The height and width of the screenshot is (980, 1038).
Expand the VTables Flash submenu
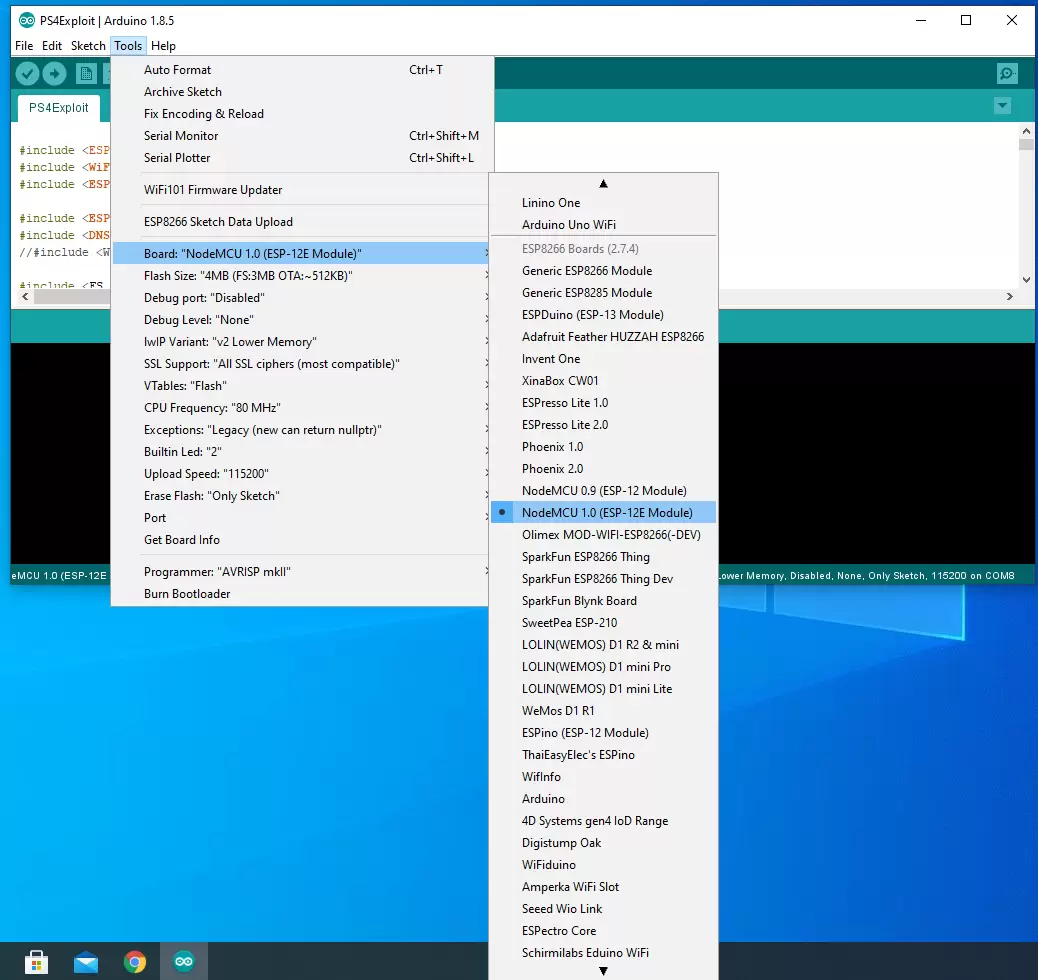[x=301, y=385]
